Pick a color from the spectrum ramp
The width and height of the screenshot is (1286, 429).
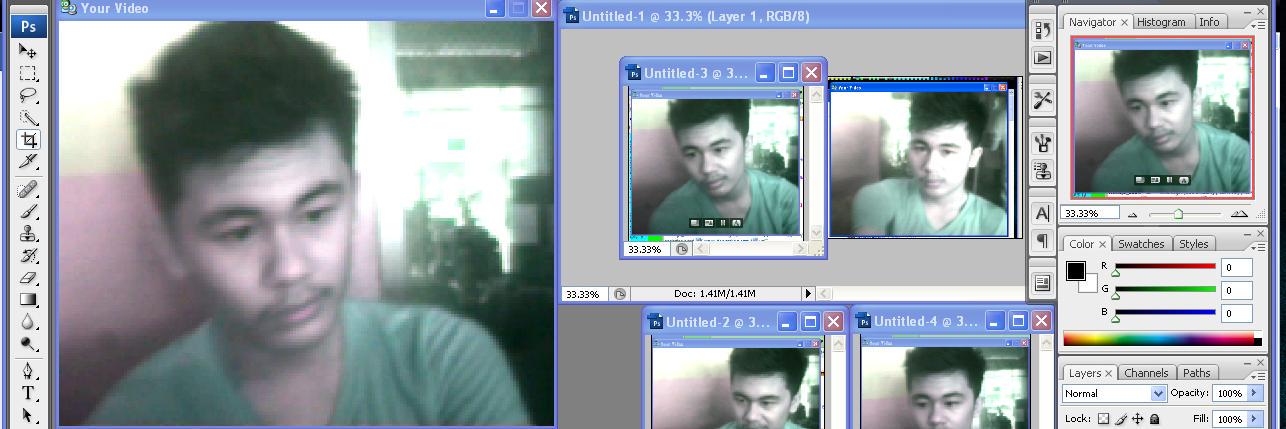[1162, 340]
